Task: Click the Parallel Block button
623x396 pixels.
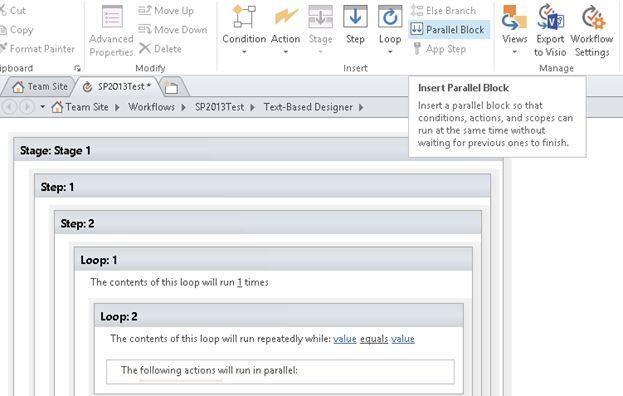Action: (449, 30)
